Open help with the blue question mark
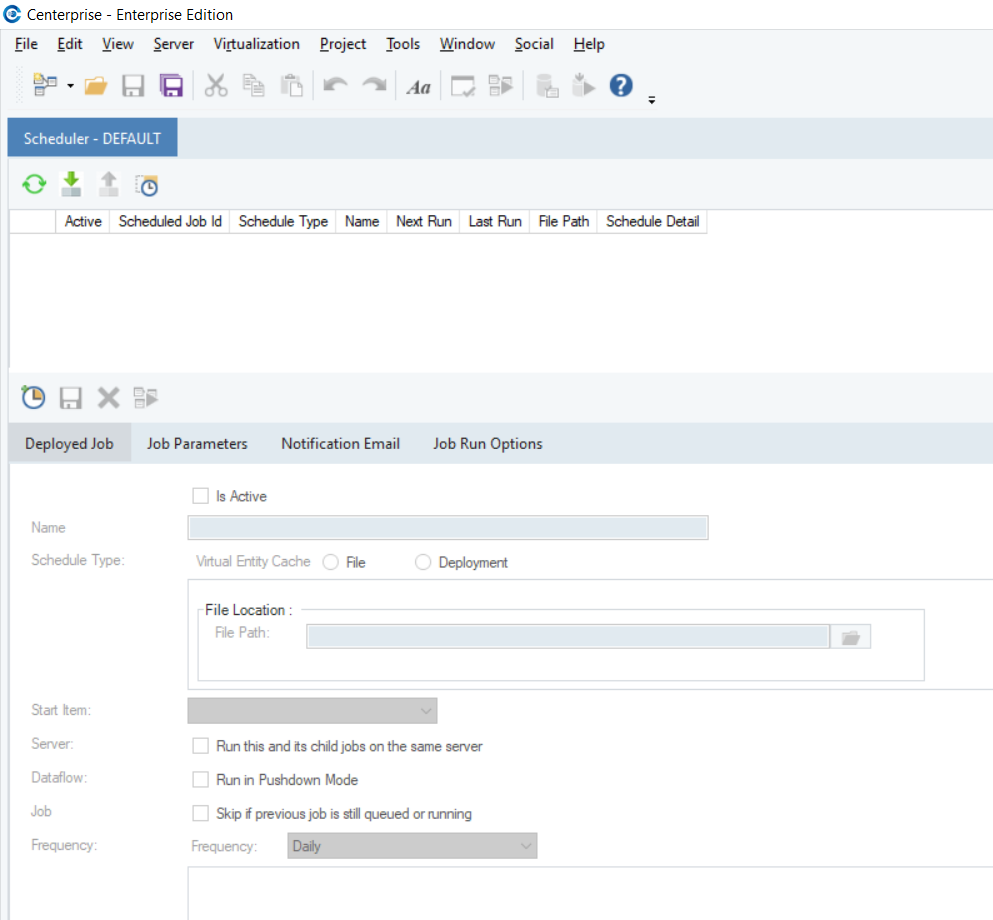 621,86
